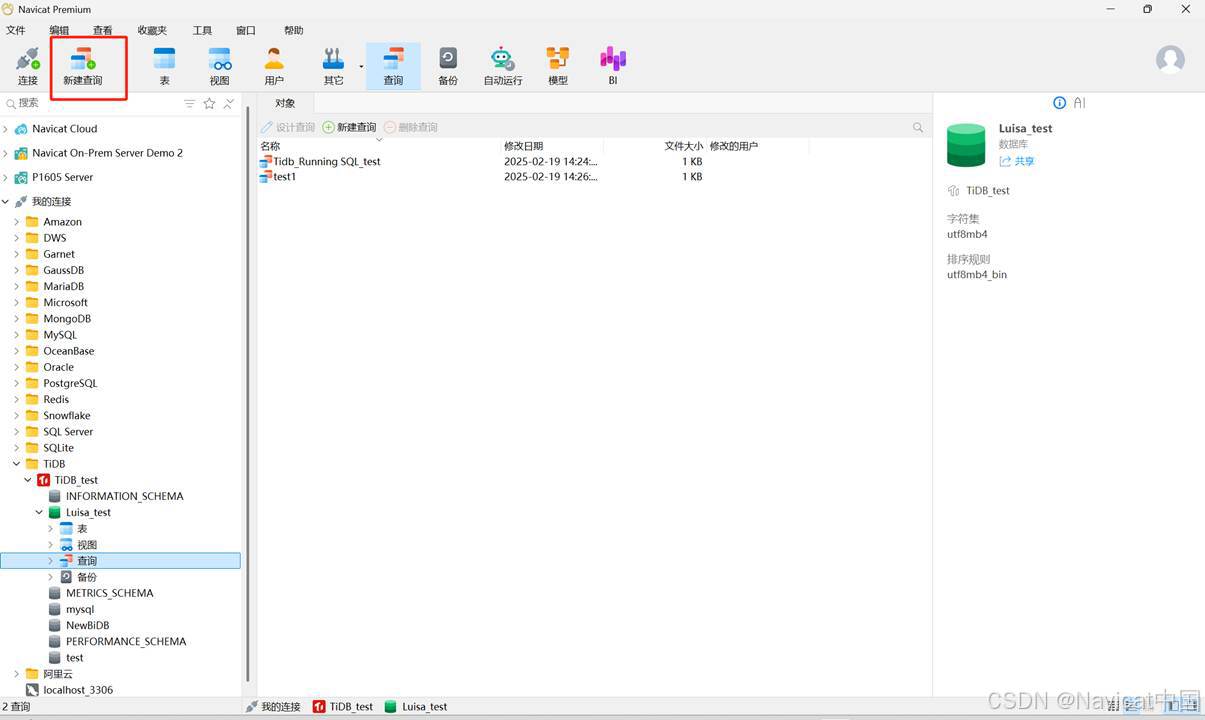Click the search magnifier icon in object pane
This screenshot has width=1205, height=720.
918,128
